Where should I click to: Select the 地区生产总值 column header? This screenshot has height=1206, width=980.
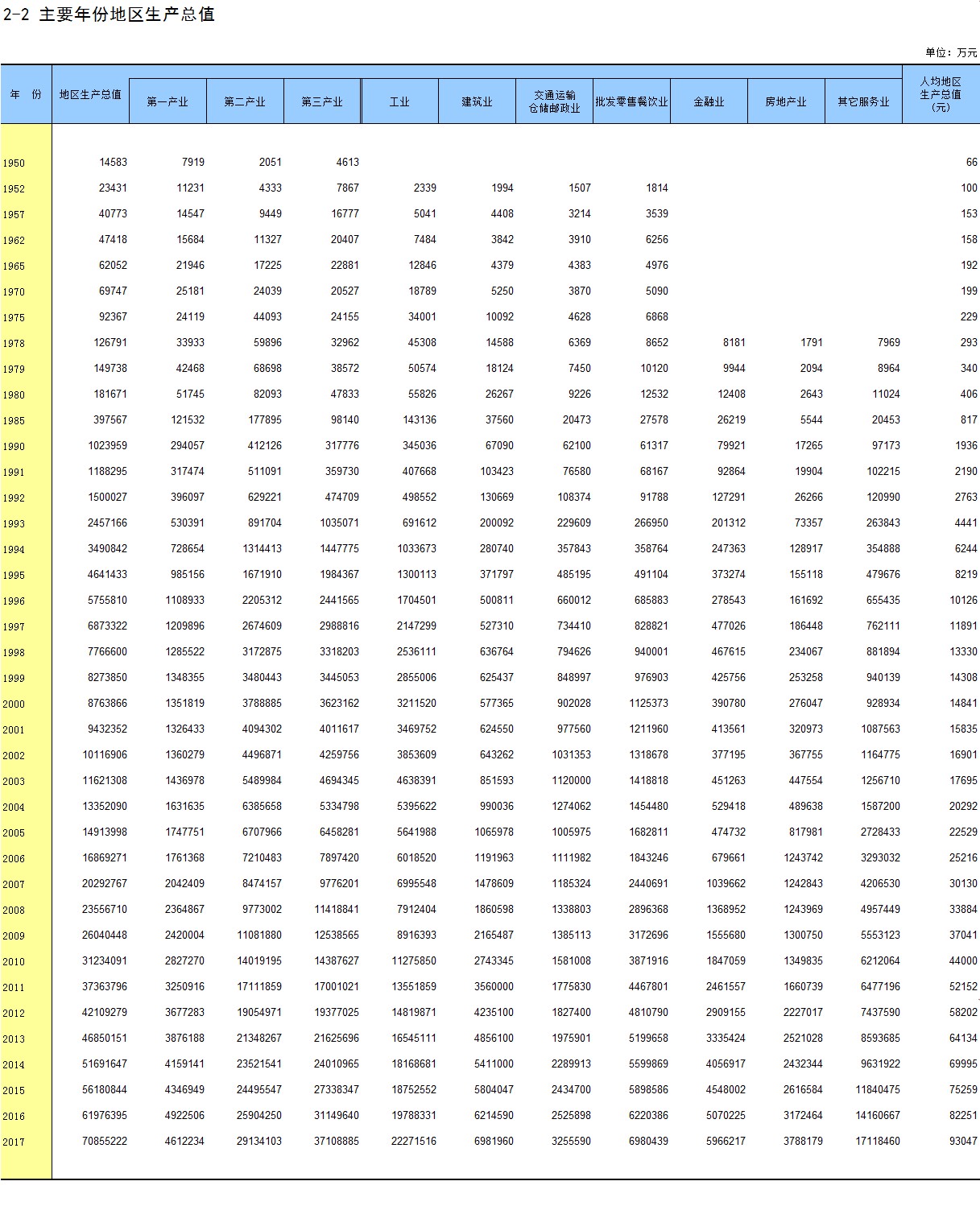click(x=90, y=94)
